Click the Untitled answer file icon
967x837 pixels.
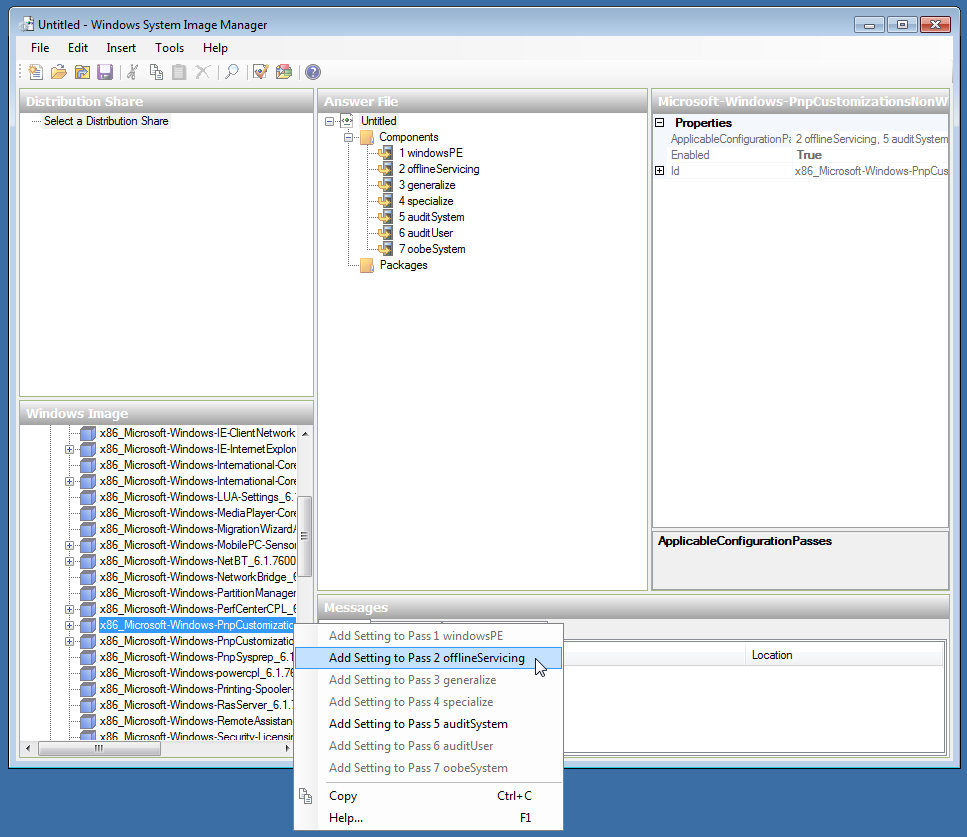pyautogui.click(x=347, y=121)
